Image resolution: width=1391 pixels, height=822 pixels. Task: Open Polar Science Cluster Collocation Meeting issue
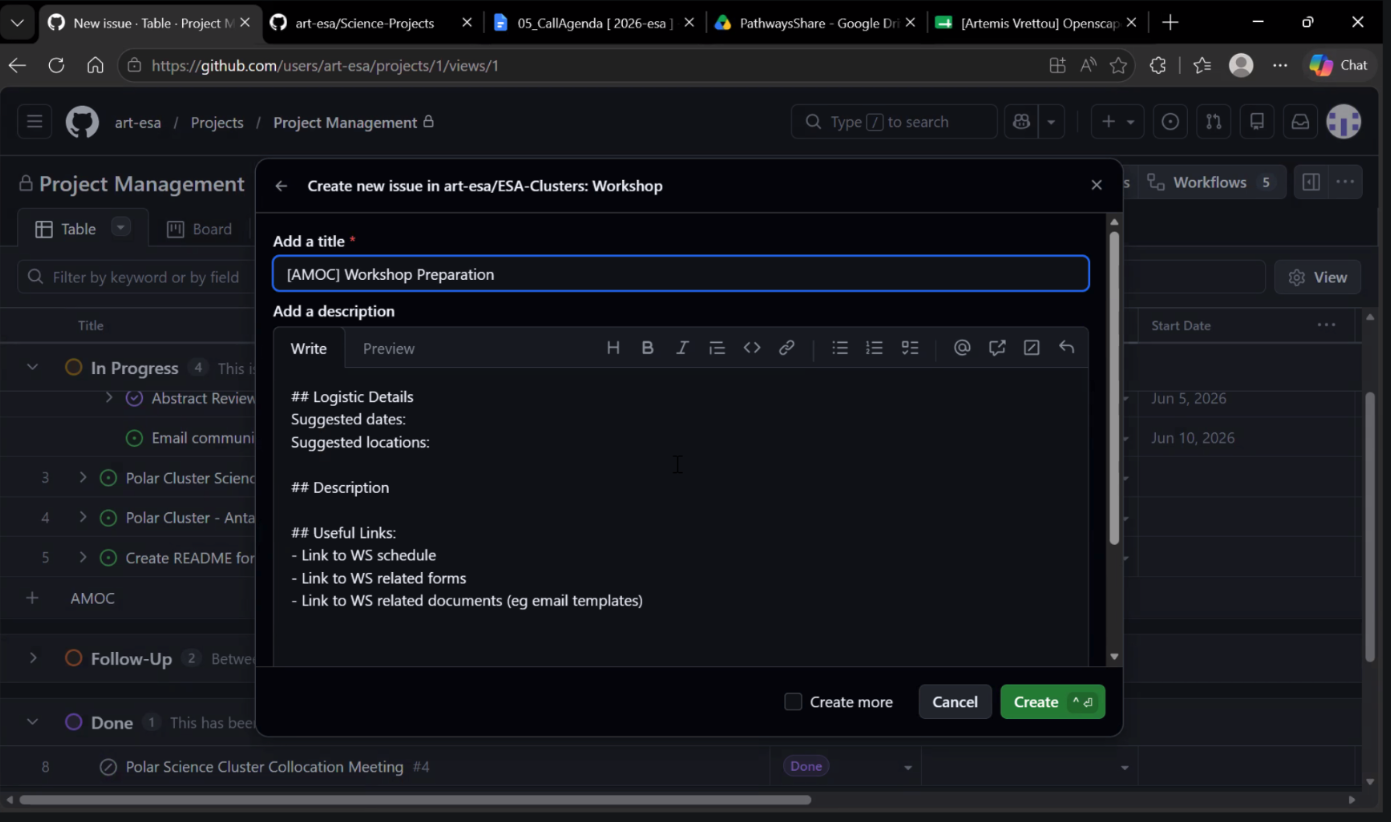(x=264, y=767)
